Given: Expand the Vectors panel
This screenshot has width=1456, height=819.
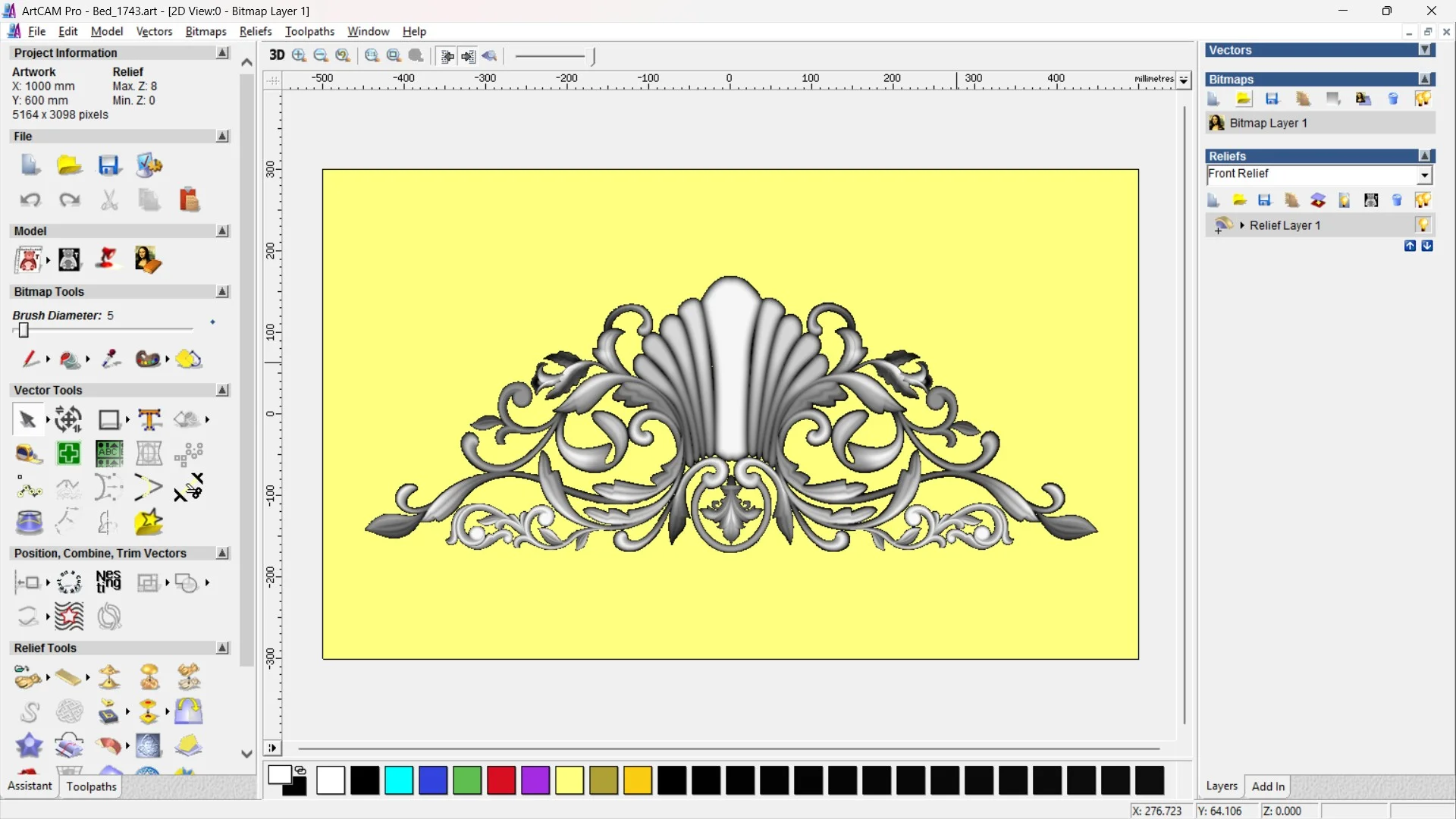Looking at the screenshot, I should click(1425, 50).
